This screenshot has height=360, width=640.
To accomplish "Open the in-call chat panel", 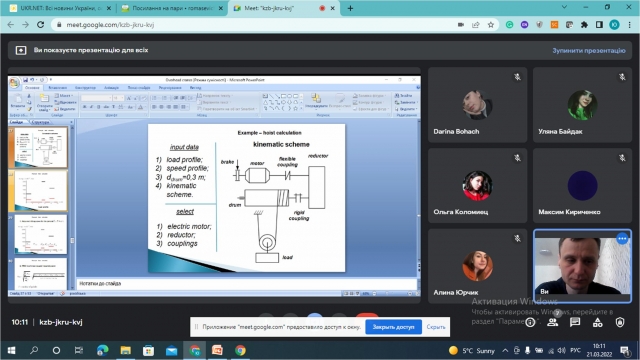I will click(x=575, y=322).
